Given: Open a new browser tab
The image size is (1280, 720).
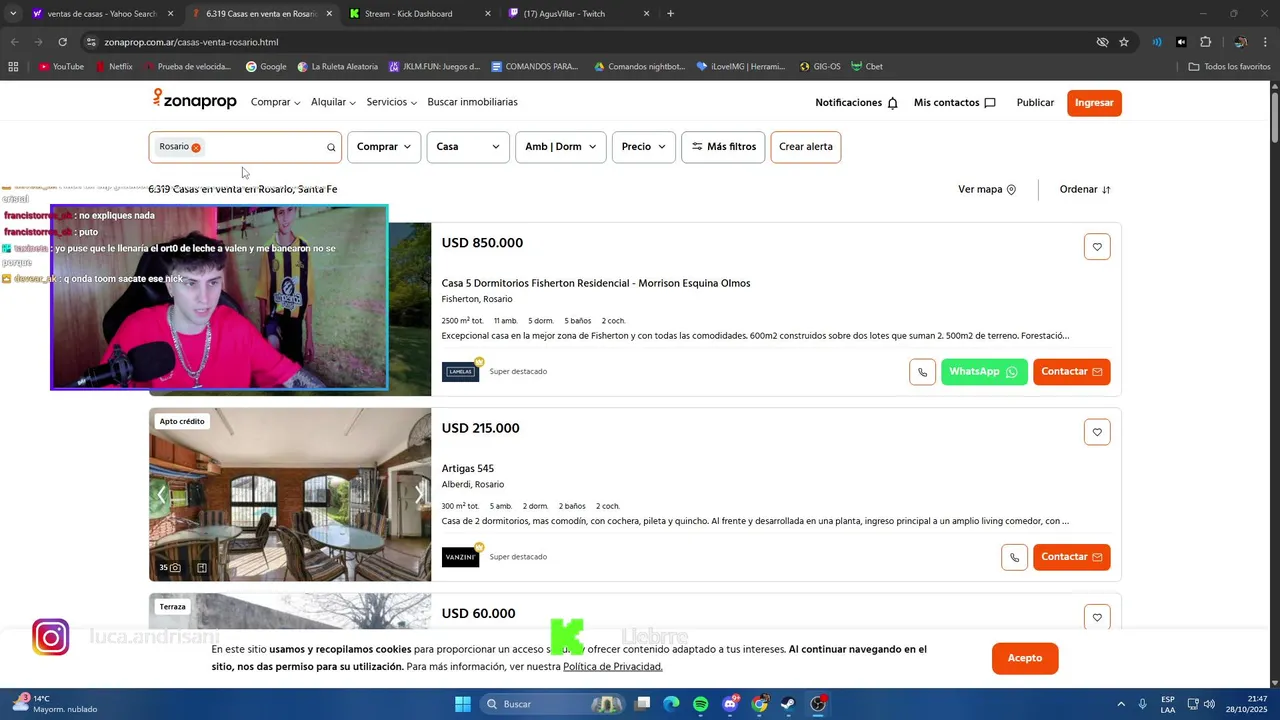Looking at the screenshot, I should click(x=670, y=14).
